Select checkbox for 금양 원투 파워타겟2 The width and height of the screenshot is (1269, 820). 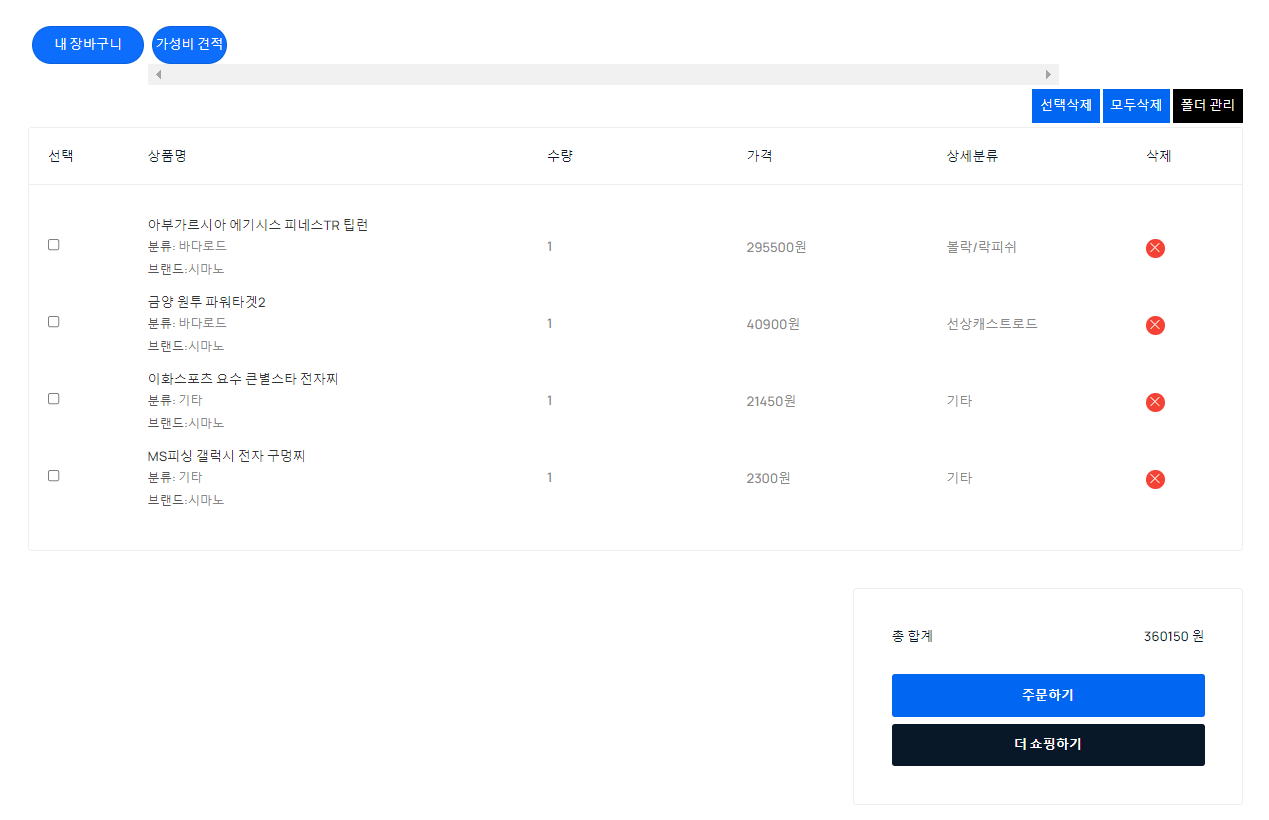[54, 322]
